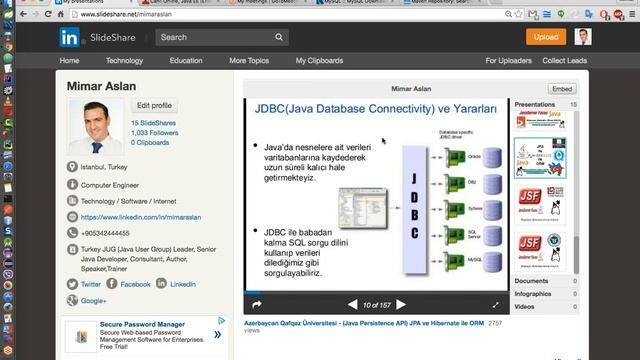Screen dimensions: 640x360
Task: Click the '10 of 157' slide counter
Action: [x=377, y=305]
